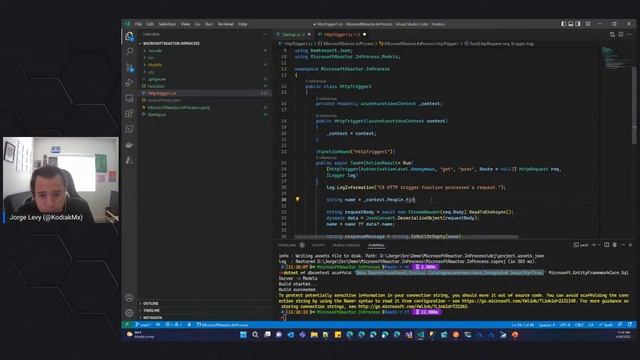
Task: Open terminal launch profile dropdown arrow
Action: pos(599,245)
